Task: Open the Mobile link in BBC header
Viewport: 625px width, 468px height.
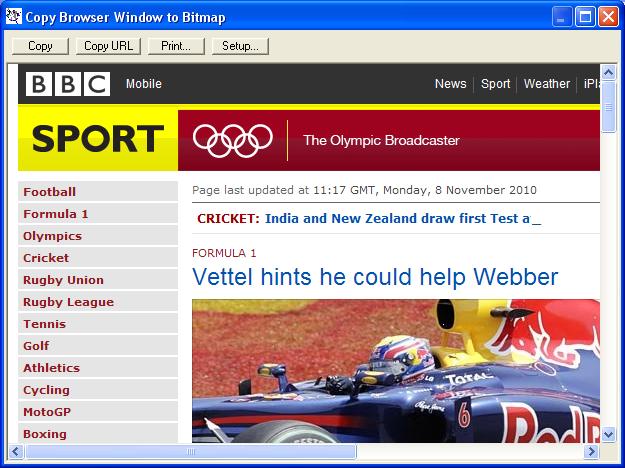Action: pos(143,84)
